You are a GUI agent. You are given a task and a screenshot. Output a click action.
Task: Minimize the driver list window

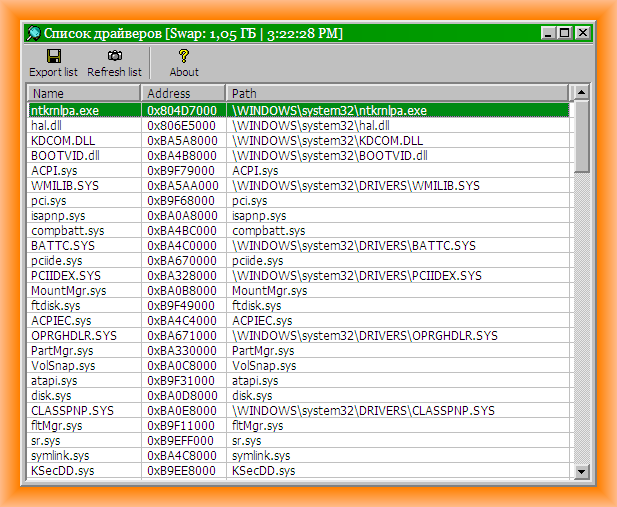pyautogui.click(x=548, y=33)
